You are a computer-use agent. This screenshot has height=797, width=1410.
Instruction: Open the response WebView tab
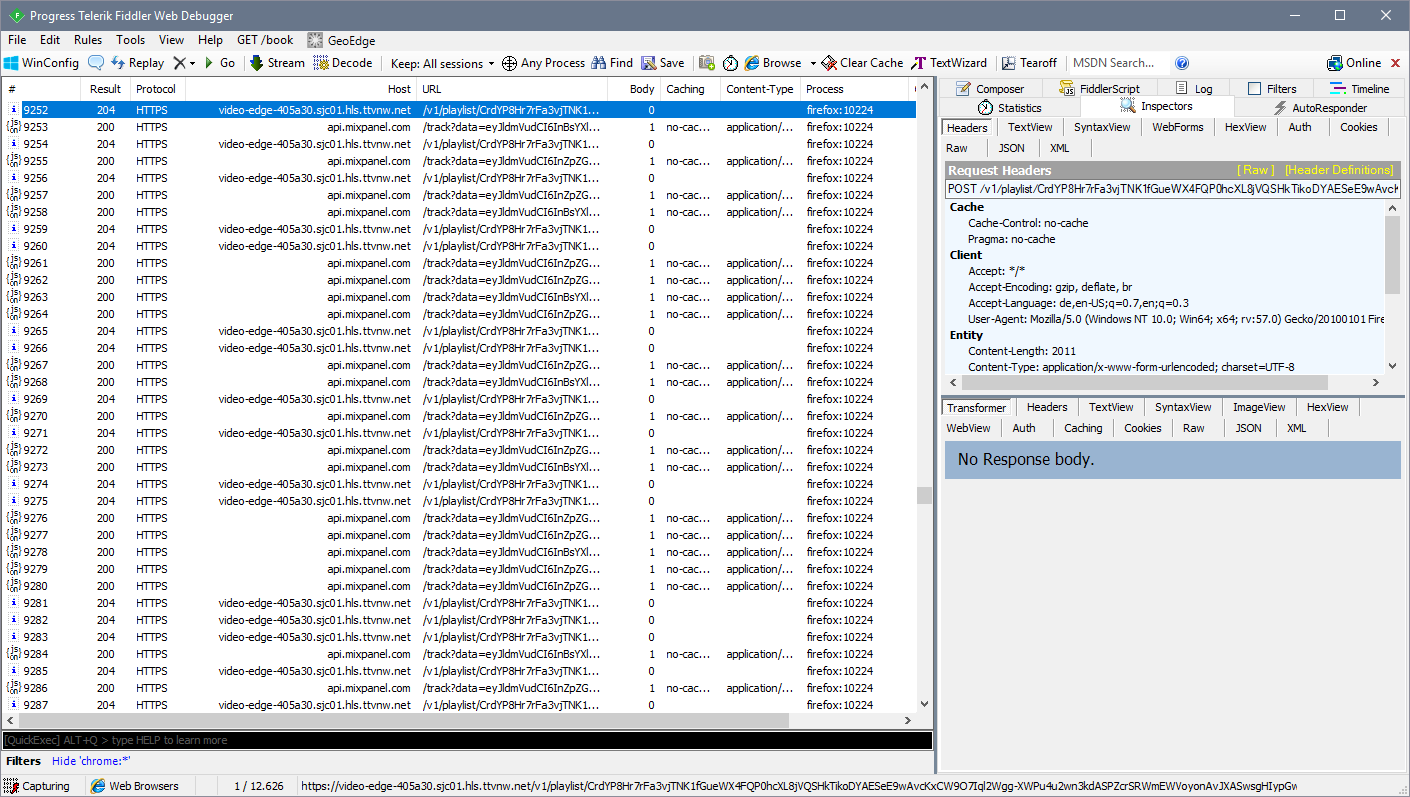968,428
